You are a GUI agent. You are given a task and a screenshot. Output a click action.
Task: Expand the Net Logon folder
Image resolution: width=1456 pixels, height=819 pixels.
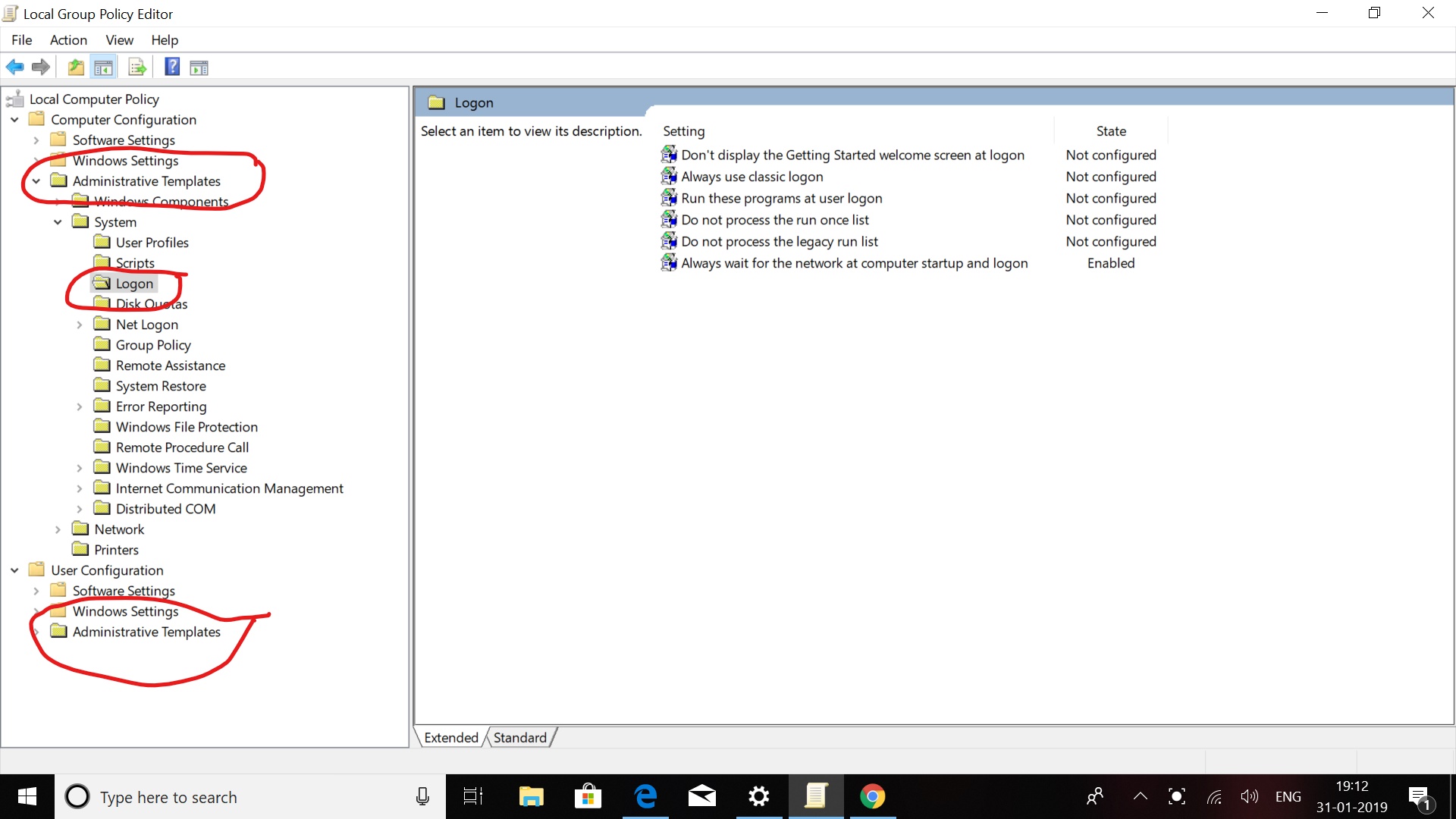pyautogui.click(x=80, y=325)
